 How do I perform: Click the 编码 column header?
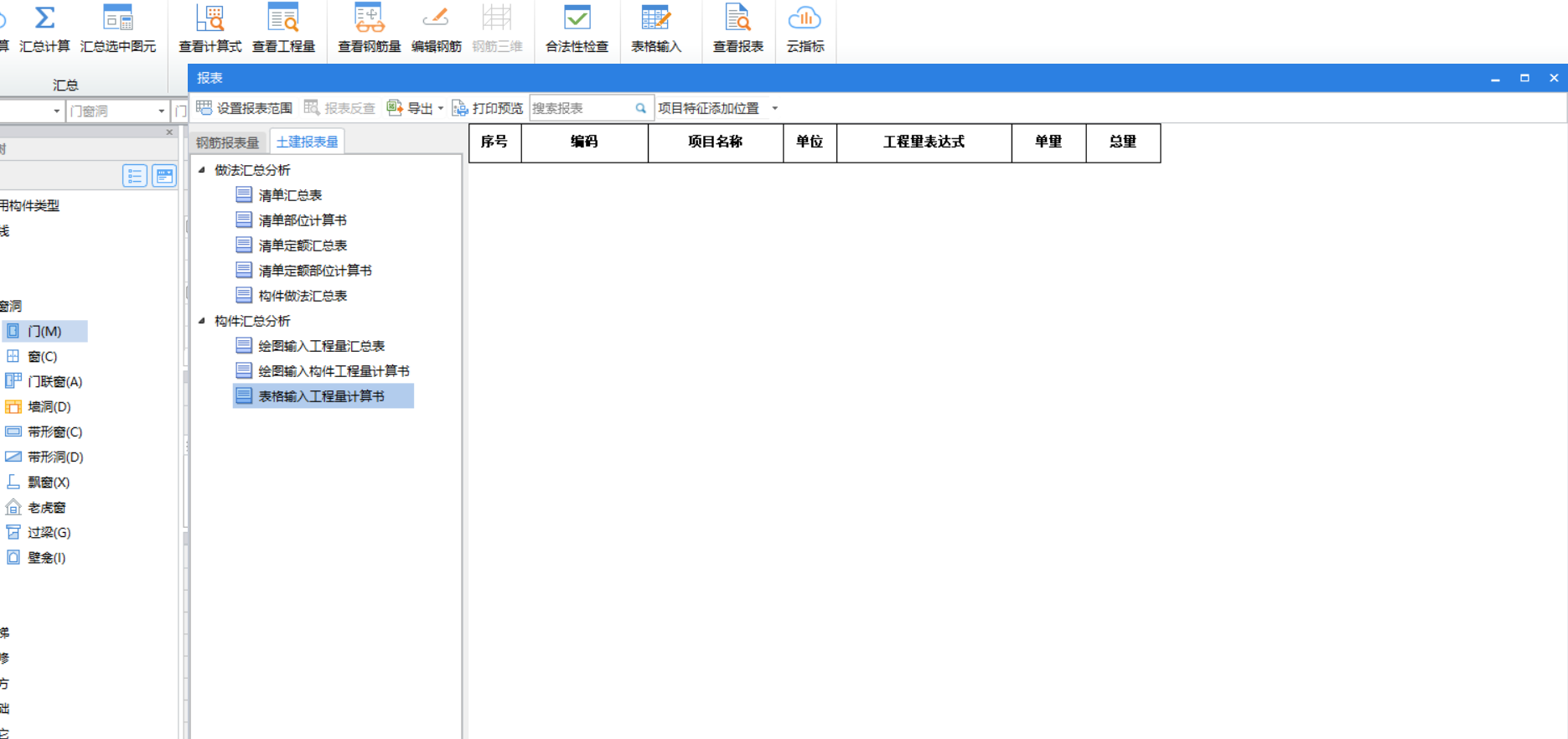pyautogui.click(x=584, y=142)
